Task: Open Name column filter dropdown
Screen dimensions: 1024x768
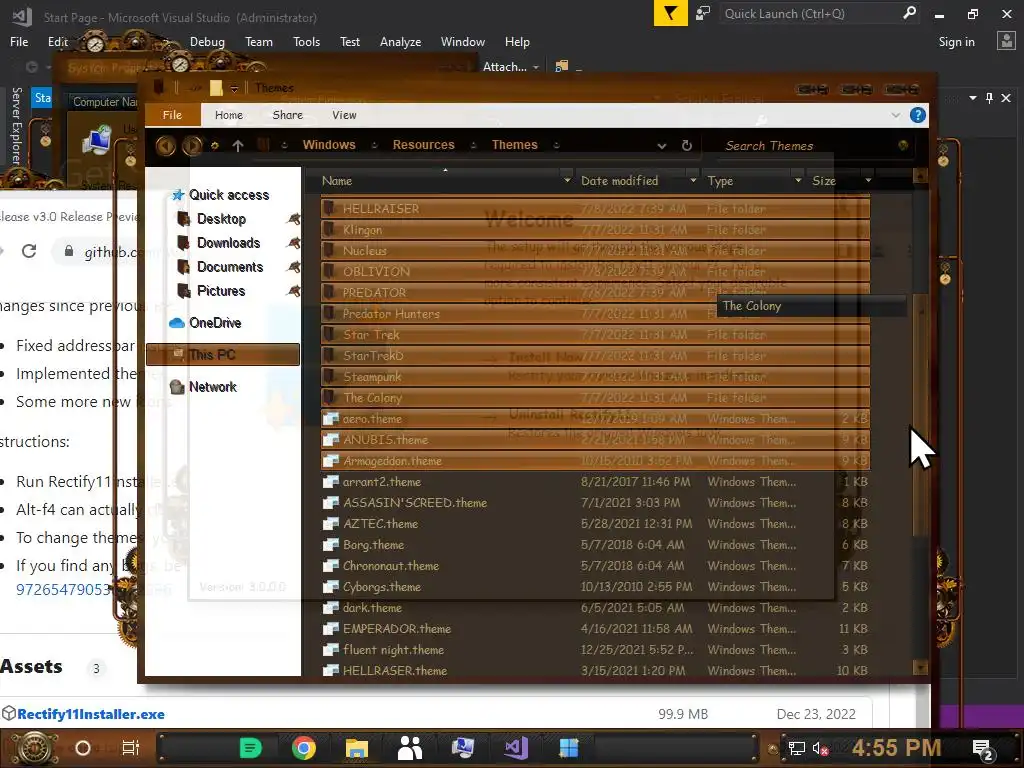Action: click(x=567, y=180)
